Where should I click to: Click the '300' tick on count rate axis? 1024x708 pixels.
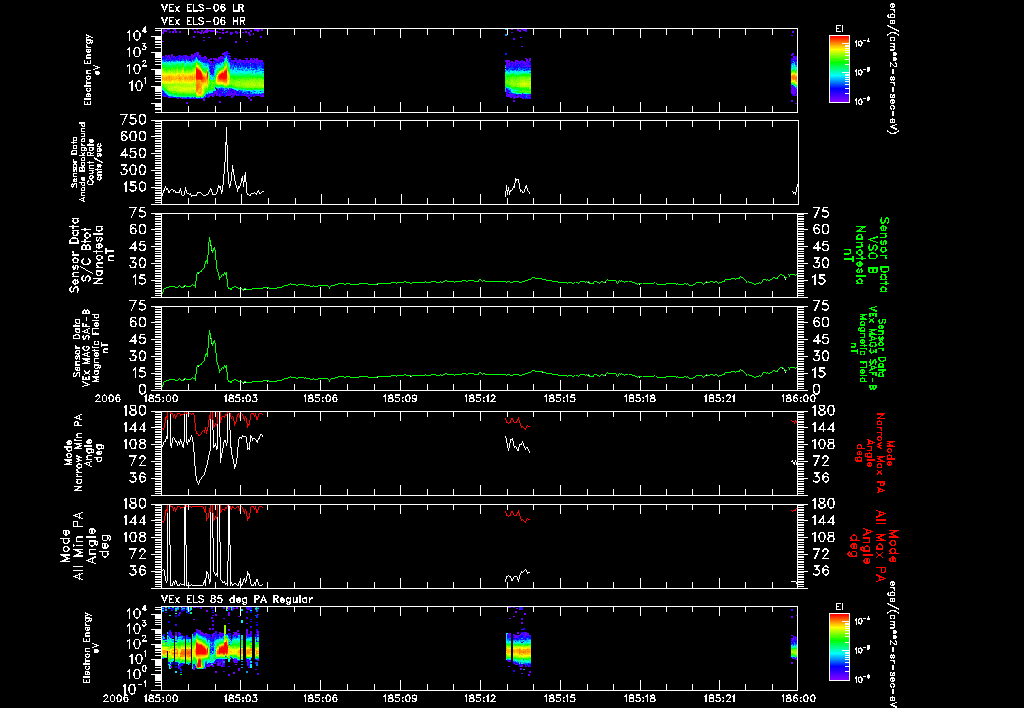[x=133, y=170]
